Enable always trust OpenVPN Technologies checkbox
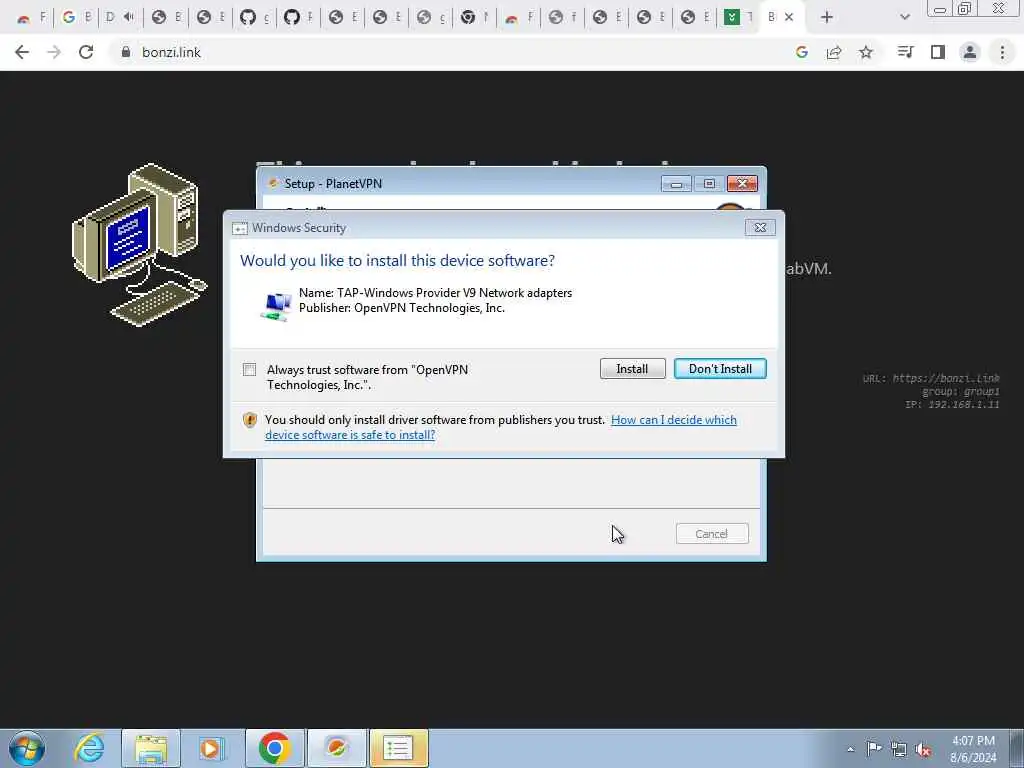 [249, 370]
